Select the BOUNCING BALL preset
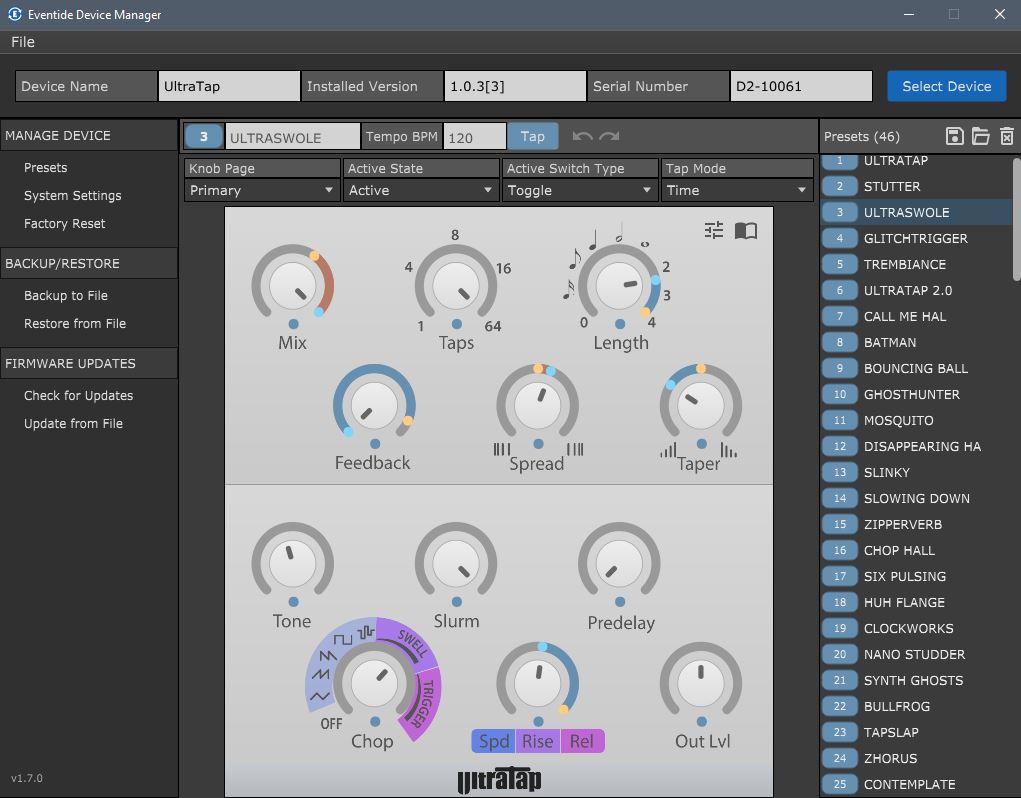Screen dimensions: 1021x798 click(916, 368)
